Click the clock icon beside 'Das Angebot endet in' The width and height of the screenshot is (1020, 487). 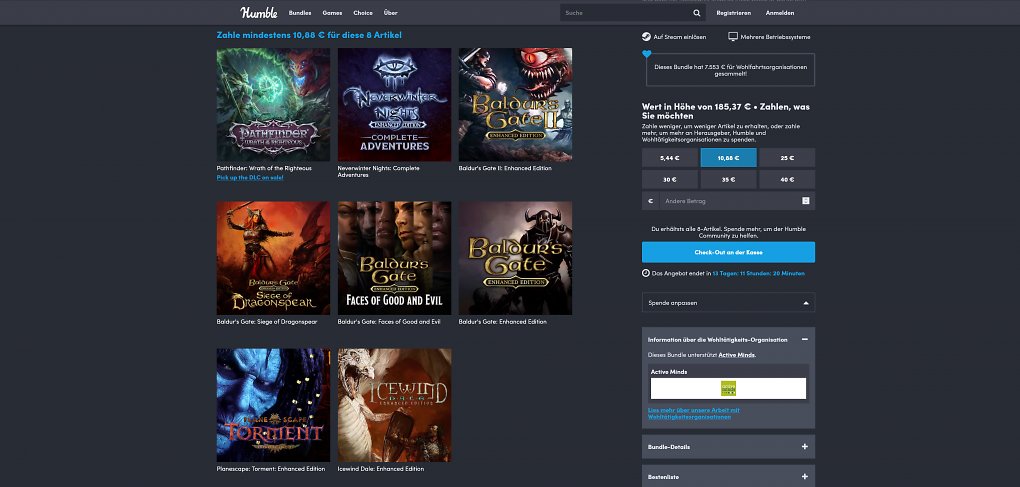tap(646, 273)
